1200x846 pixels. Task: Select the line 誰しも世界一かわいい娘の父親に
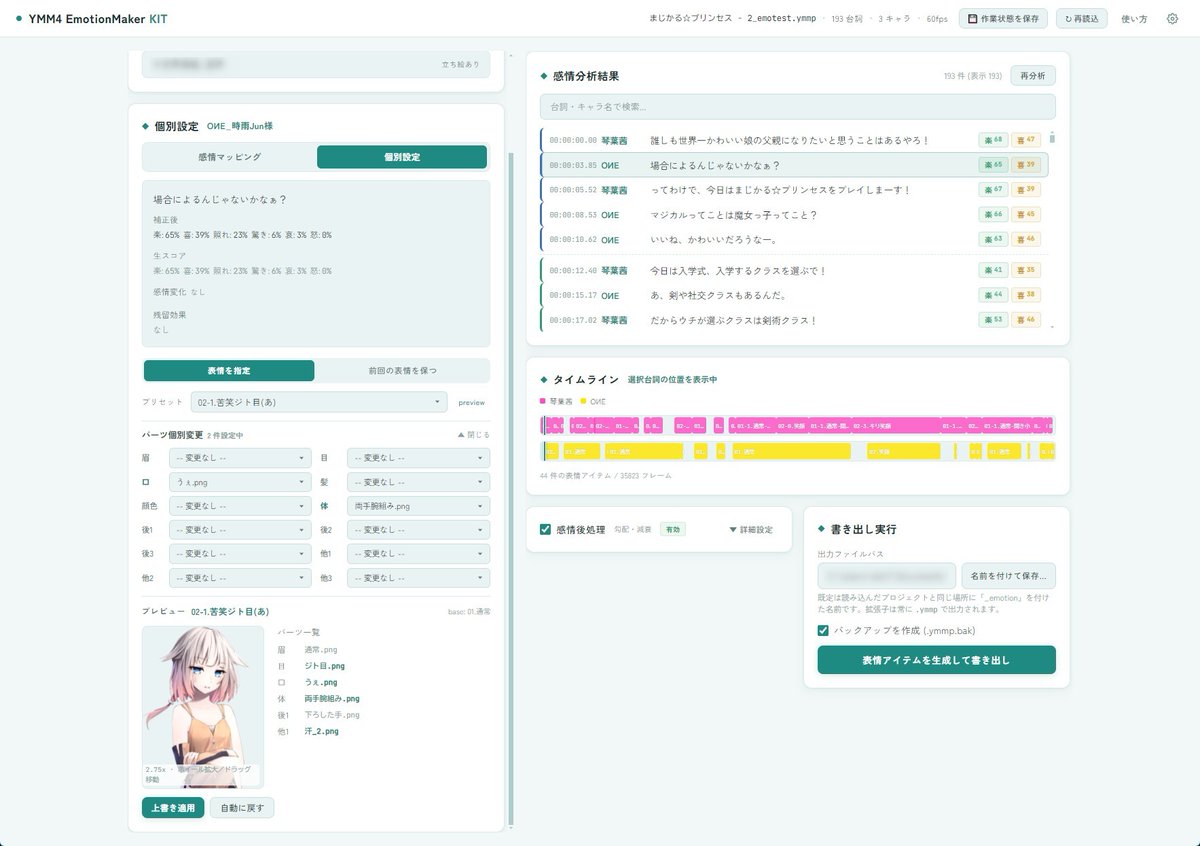pyautogui.click(x=794, y=140)
